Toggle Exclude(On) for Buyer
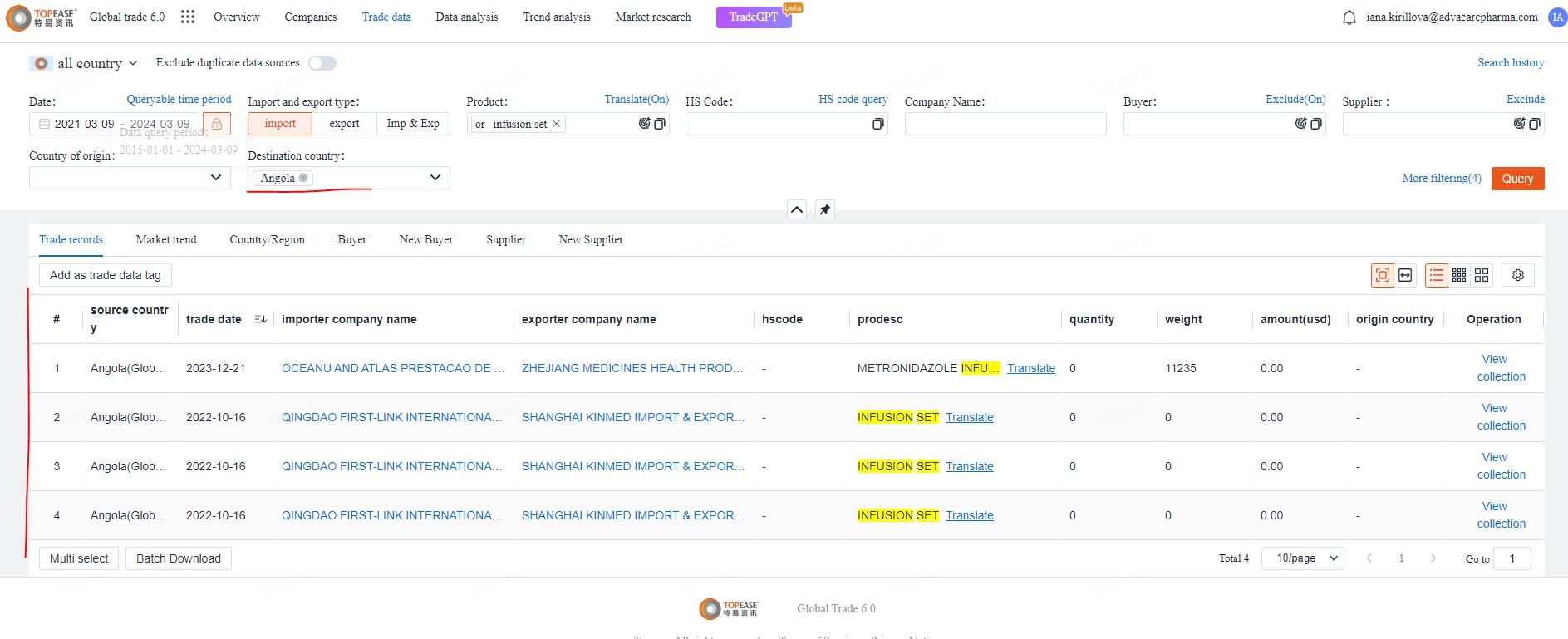 click(1295, 99)
